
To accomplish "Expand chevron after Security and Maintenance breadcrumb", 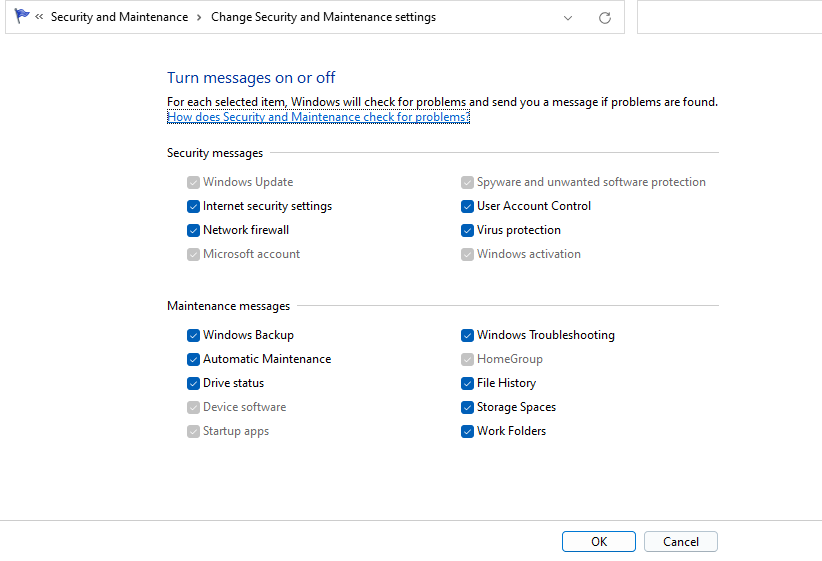I will coord(199,17).
